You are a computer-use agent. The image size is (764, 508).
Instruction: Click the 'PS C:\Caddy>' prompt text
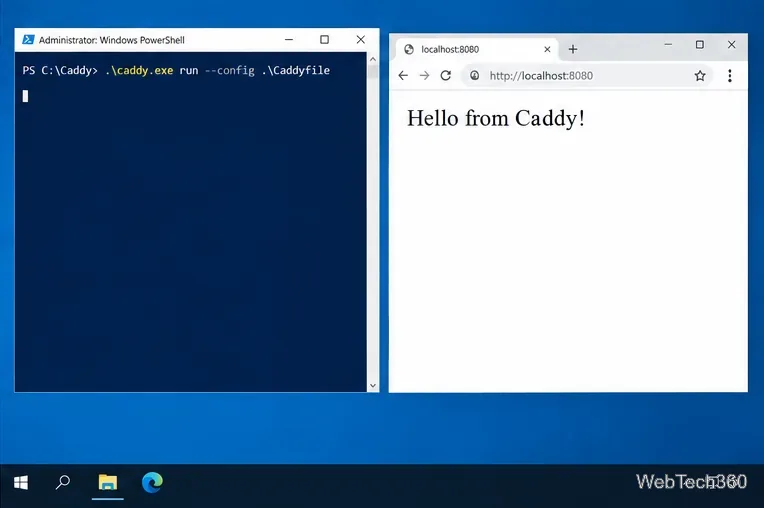point(60,71)
